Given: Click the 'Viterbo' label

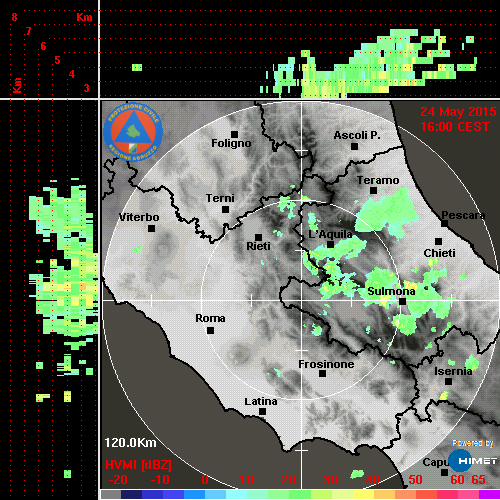Looking at the screenshot, I should pos(139,217).
